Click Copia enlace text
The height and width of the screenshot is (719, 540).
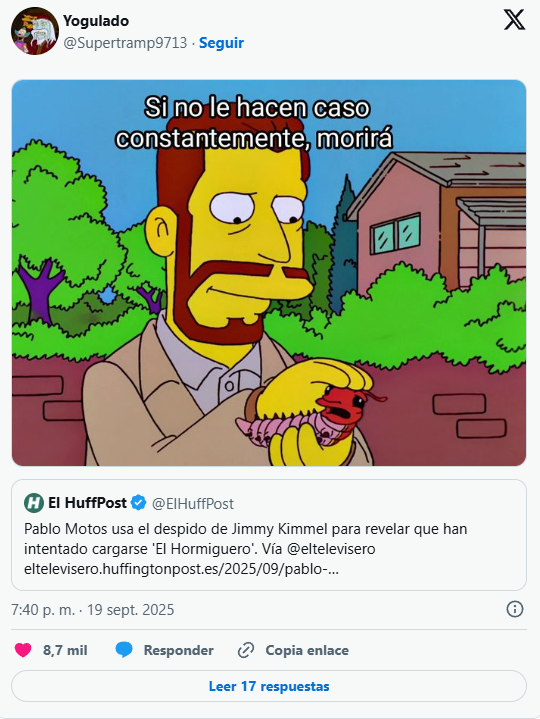pos(307,650)
